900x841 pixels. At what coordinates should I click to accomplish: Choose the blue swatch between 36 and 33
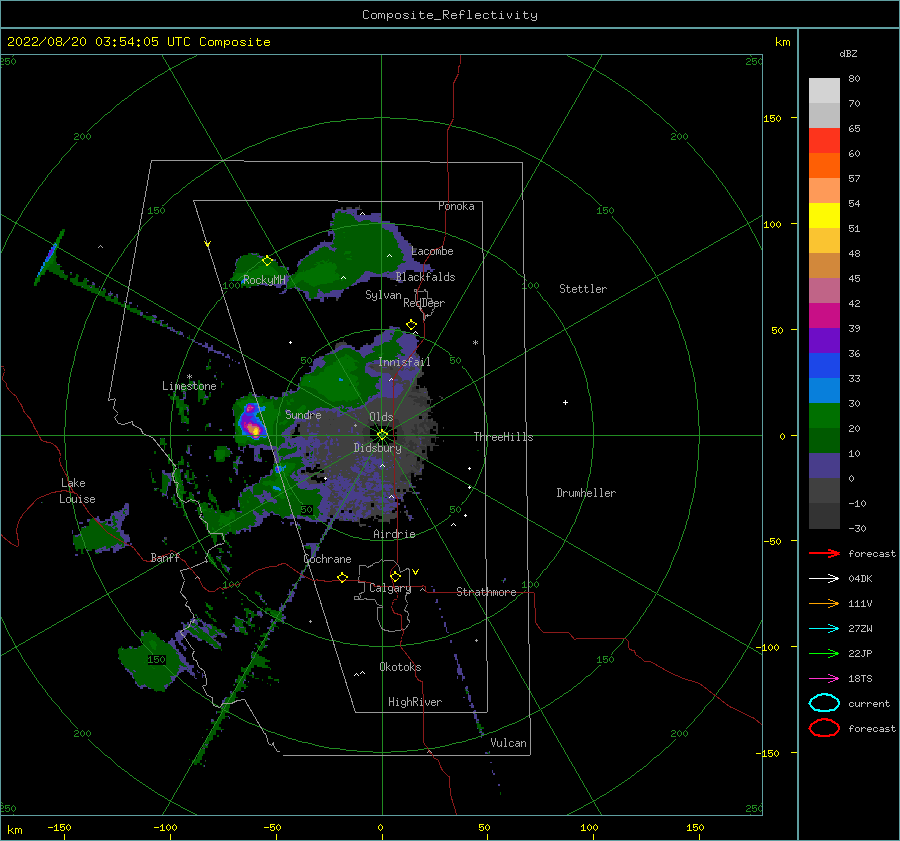click(824, 366)
